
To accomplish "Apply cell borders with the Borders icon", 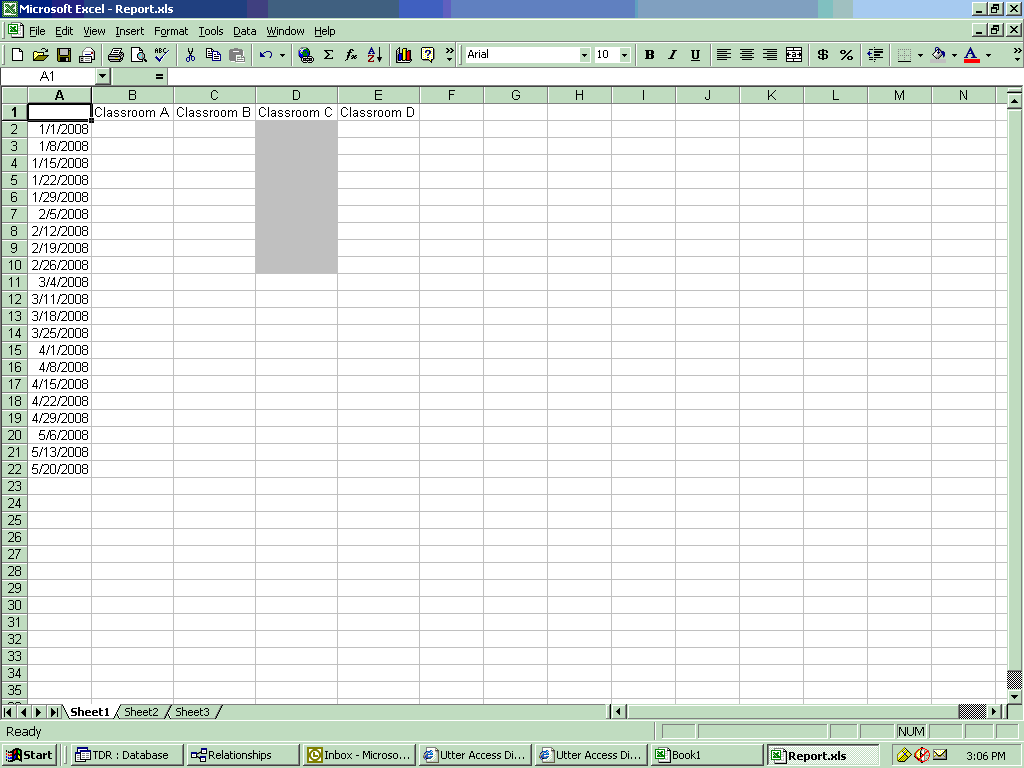I will [904, 55].
